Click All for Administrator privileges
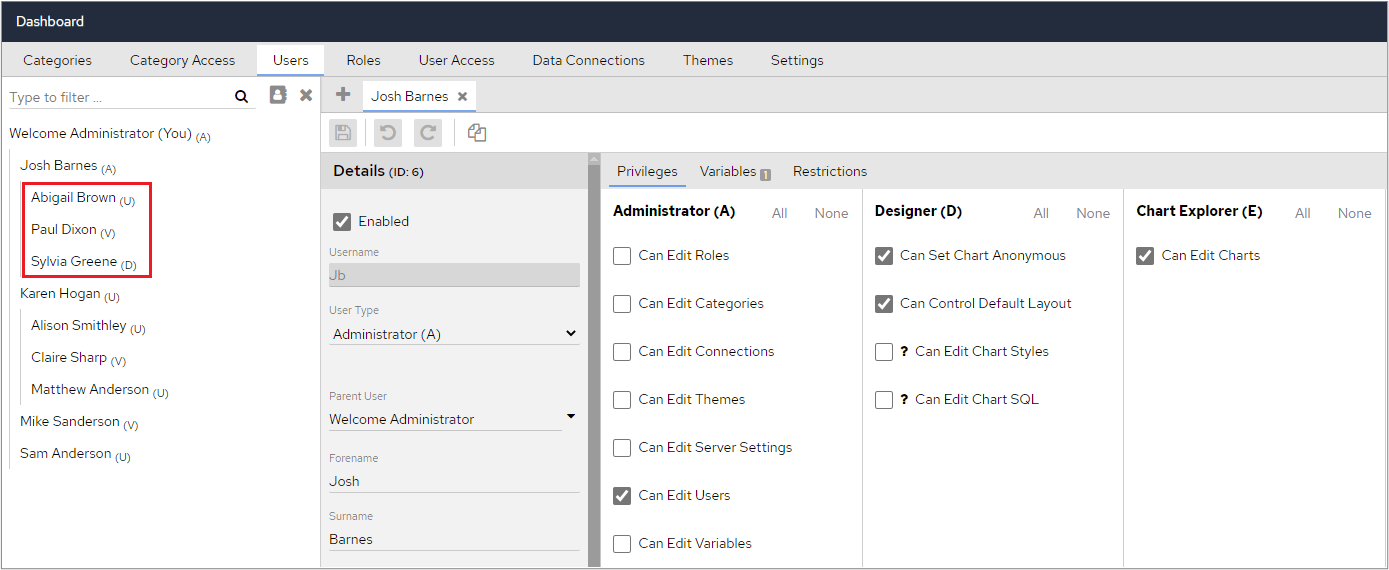 click(x=780, y=213)
